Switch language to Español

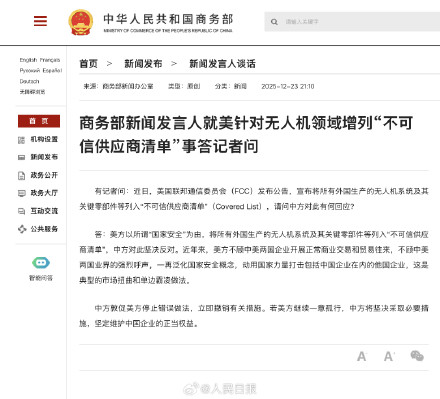coord(52,71)
